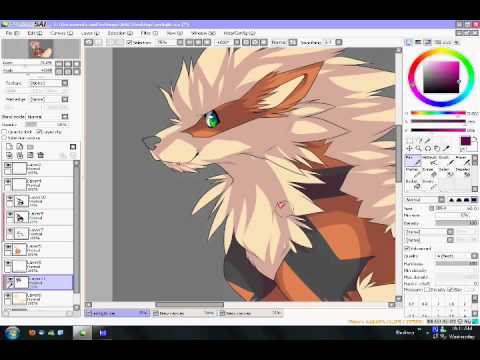Pick the eyedropper color picker tool
Viewport: 480px width, 360px height.
tap(446, 148)
